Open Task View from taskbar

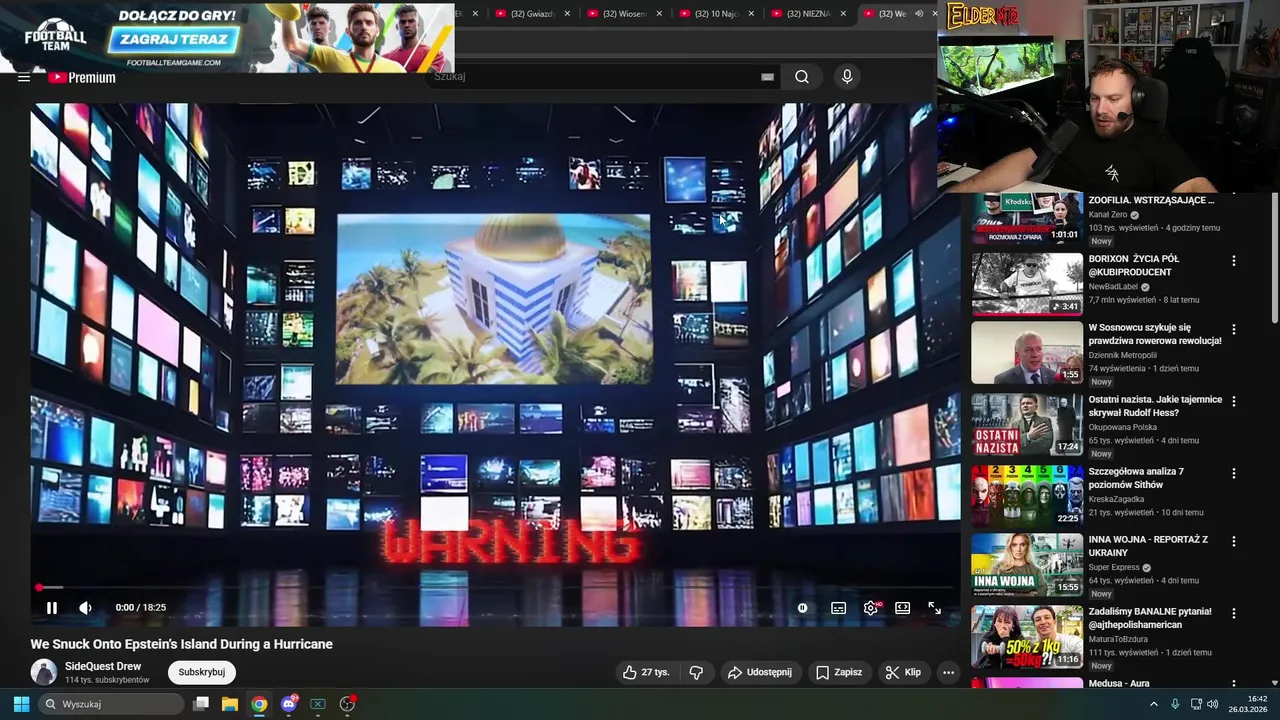coord(201,704)
